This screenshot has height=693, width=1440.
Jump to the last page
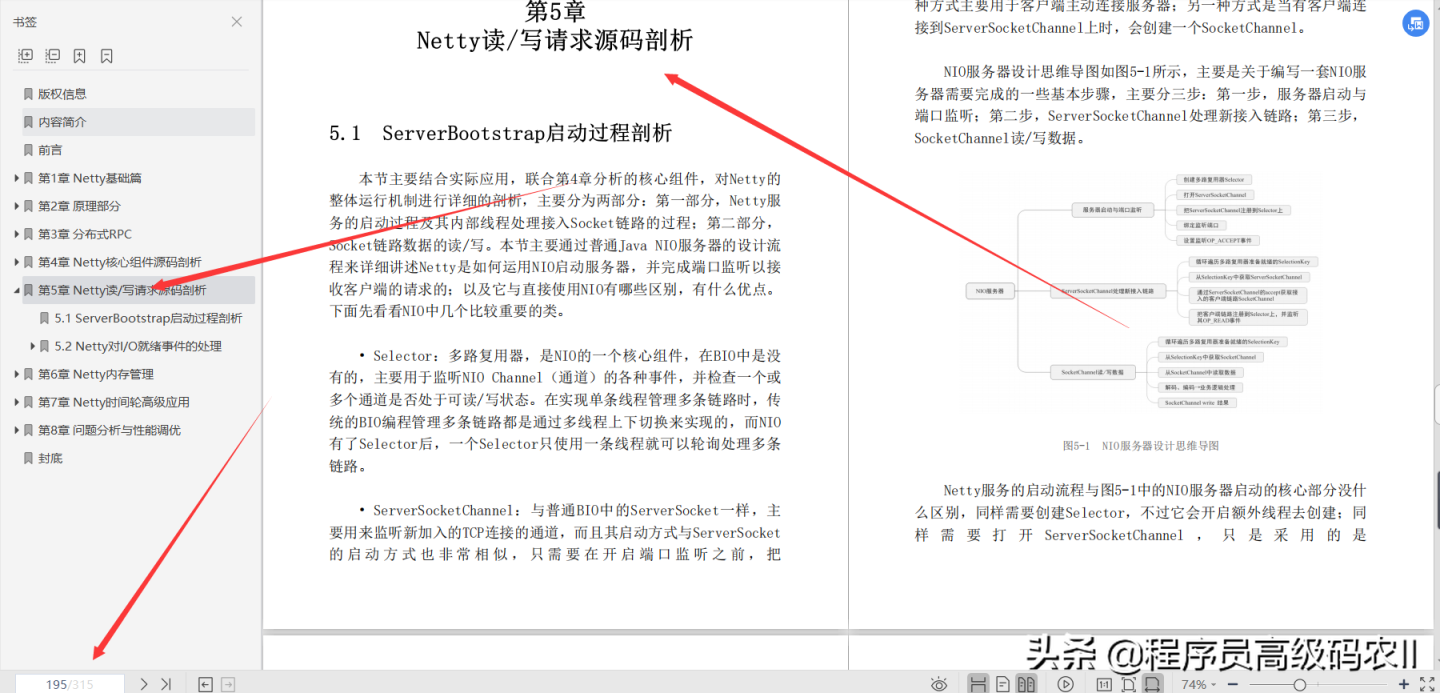(x=166, y=684)
